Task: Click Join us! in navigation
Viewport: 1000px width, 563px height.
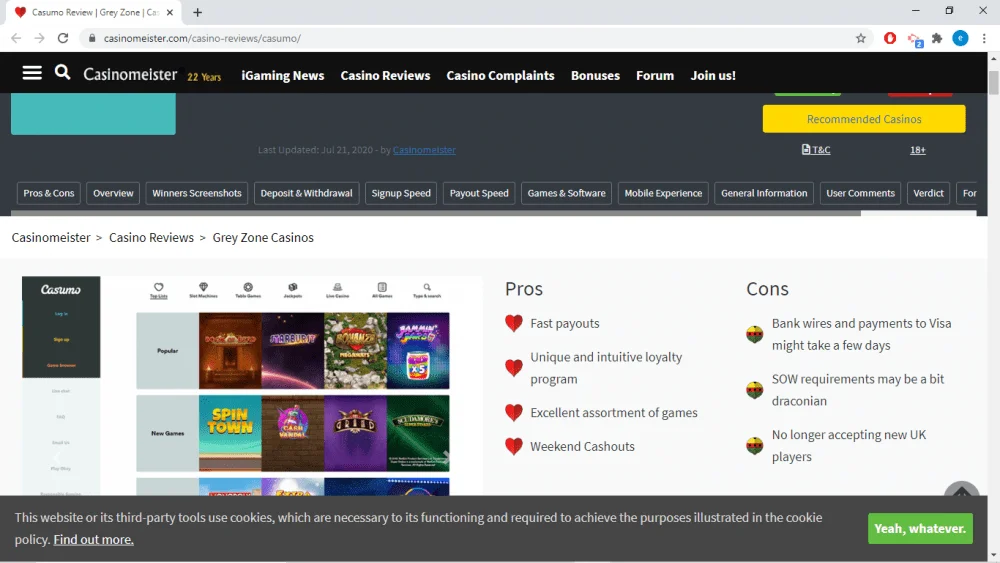Action: (x=713, y=75)
